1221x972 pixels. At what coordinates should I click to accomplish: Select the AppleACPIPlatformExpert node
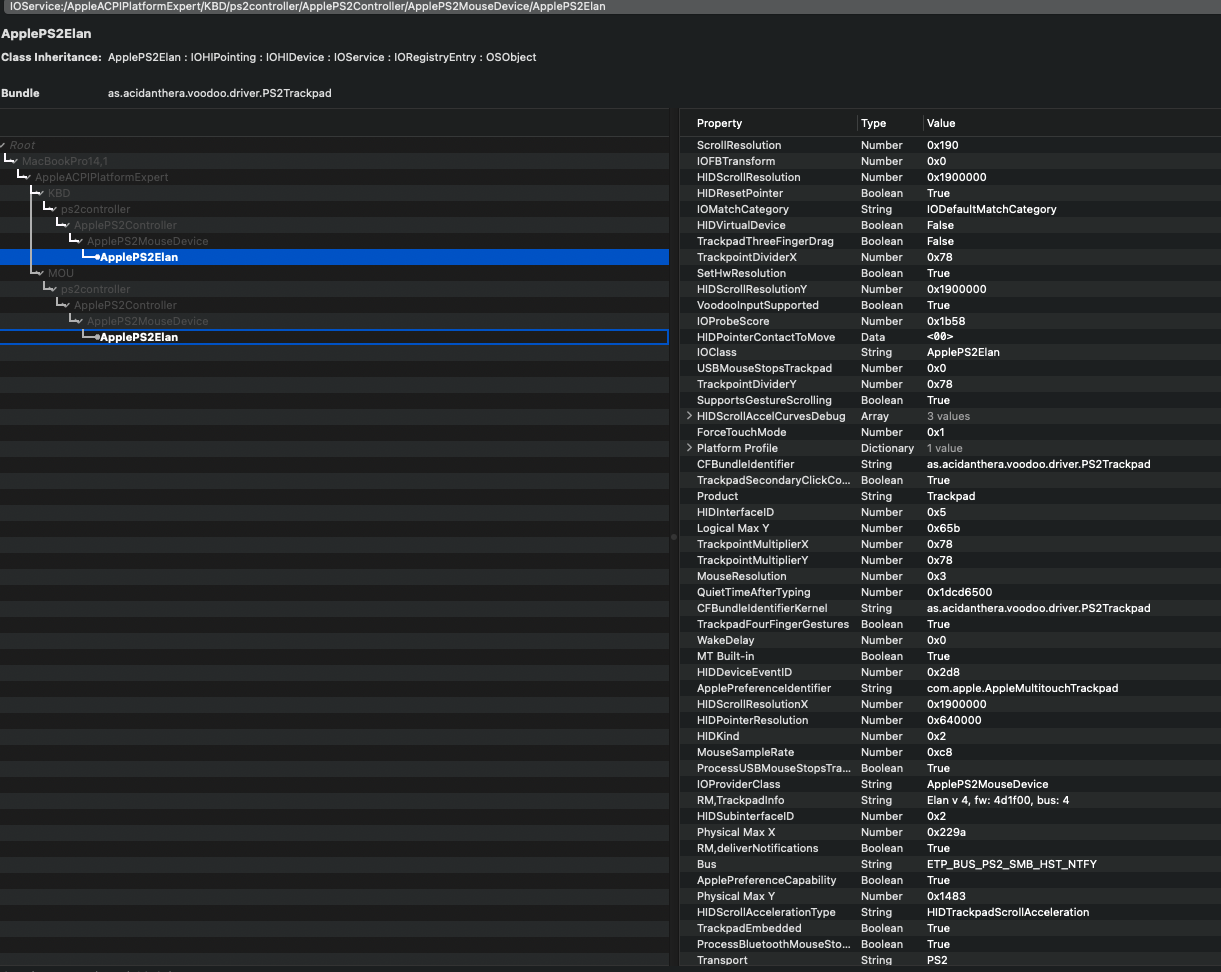tap(100, 176)
